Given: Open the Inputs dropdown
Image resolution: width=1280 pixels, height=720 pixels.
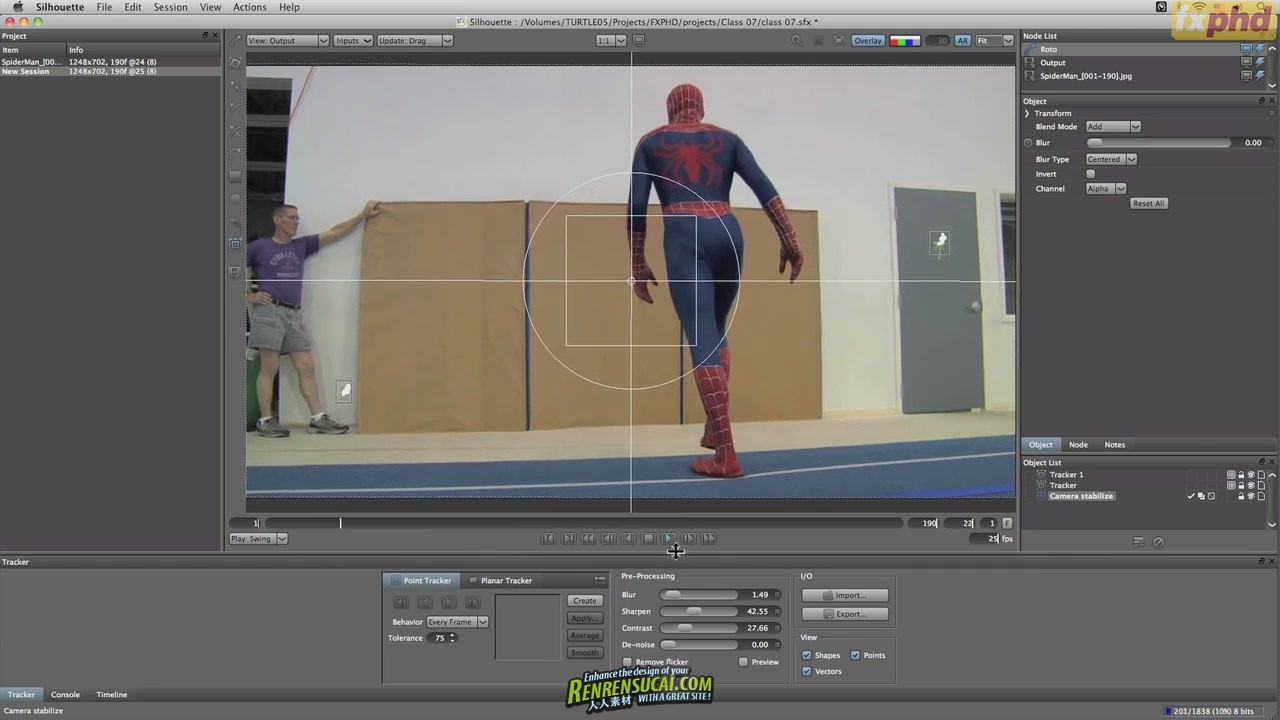Looking at the screenshot, I should tap(353, 41).
